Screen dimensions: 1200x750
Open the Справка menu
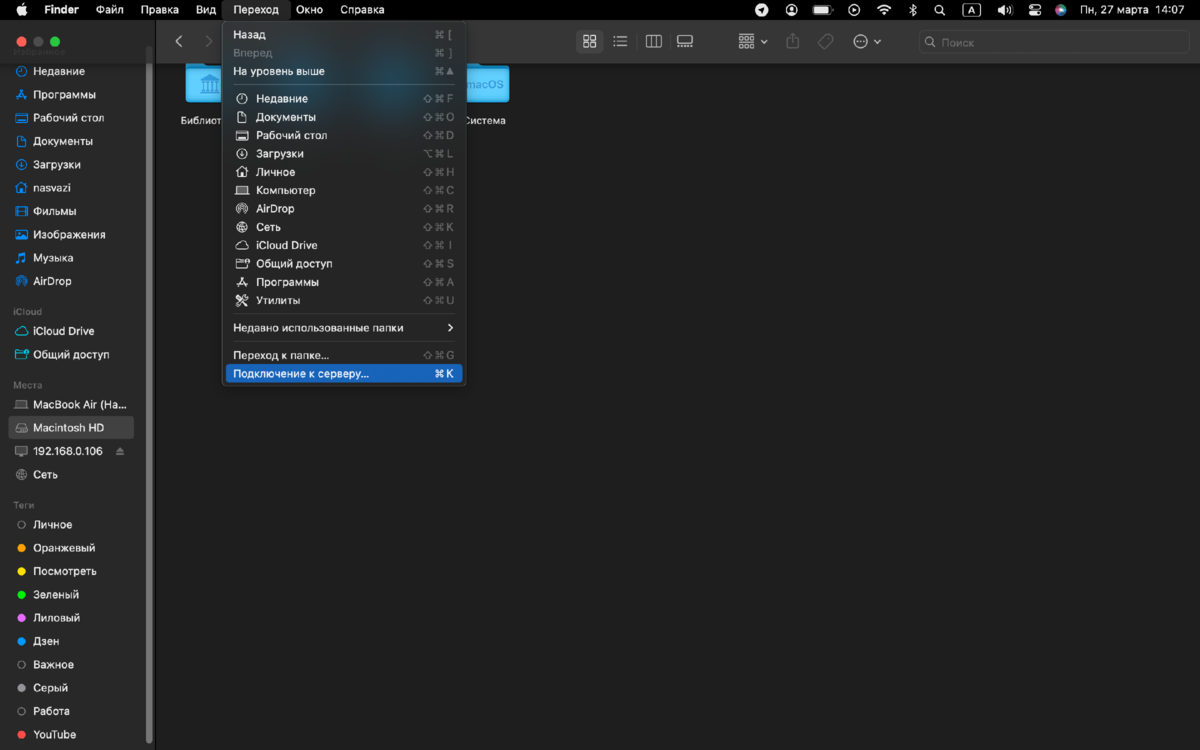point(362,10)
